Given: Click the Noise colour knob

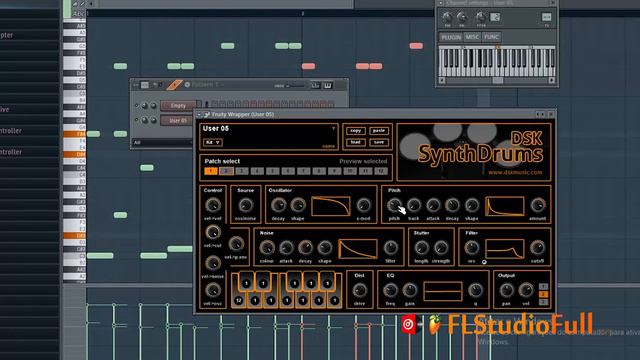Looking at the screenshot, I should (x=267, y=247).
